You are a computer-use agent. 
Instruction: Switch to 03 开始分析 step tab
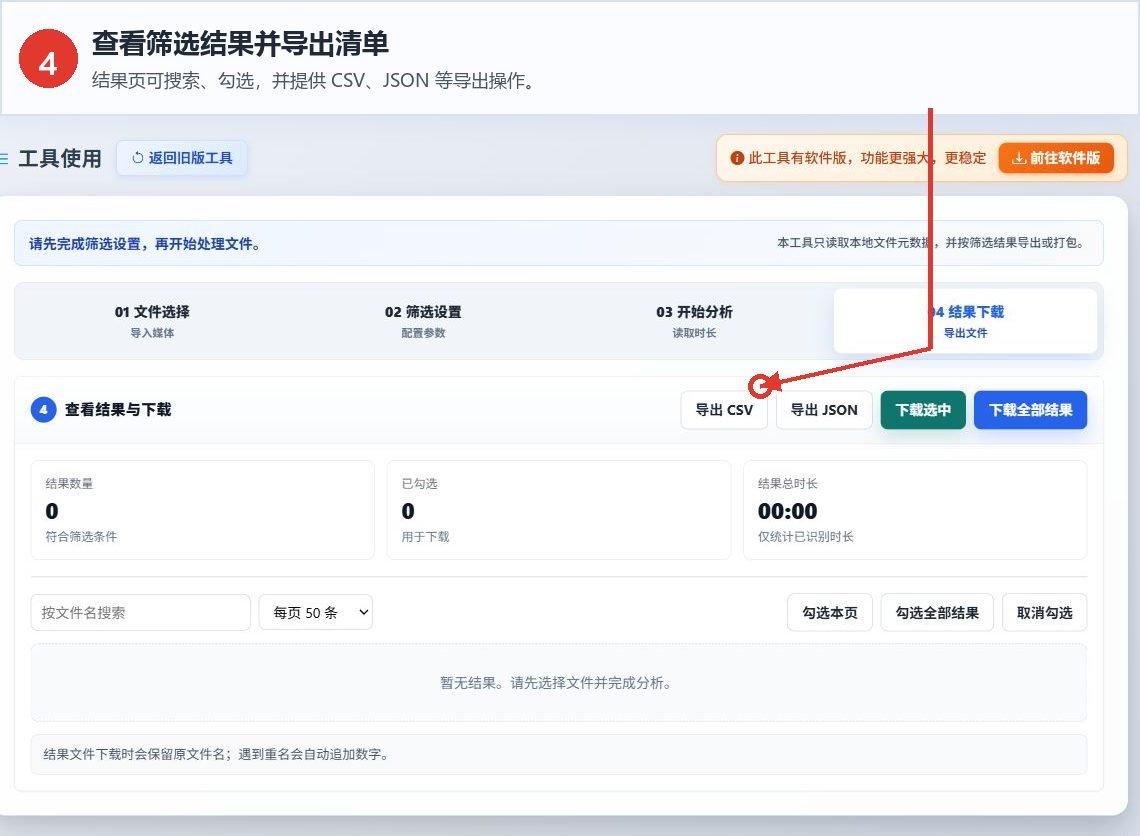694,321
